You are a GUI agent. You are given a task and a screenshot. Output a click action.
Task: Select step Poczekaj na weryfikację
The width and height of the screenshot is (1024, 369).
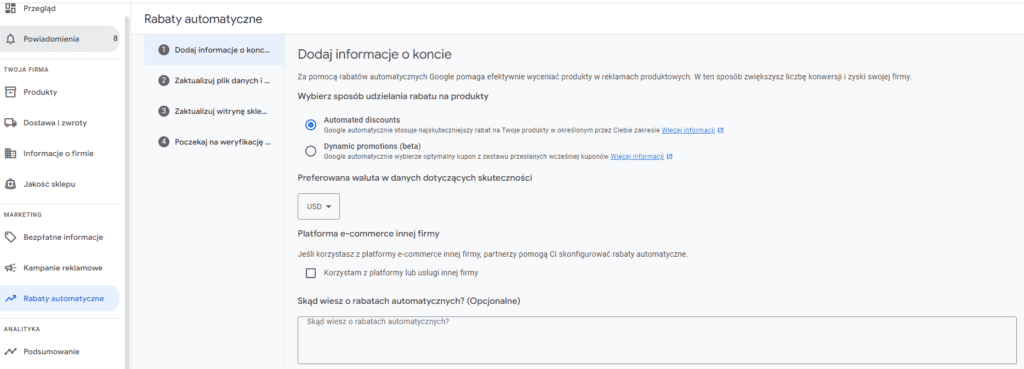214,141
